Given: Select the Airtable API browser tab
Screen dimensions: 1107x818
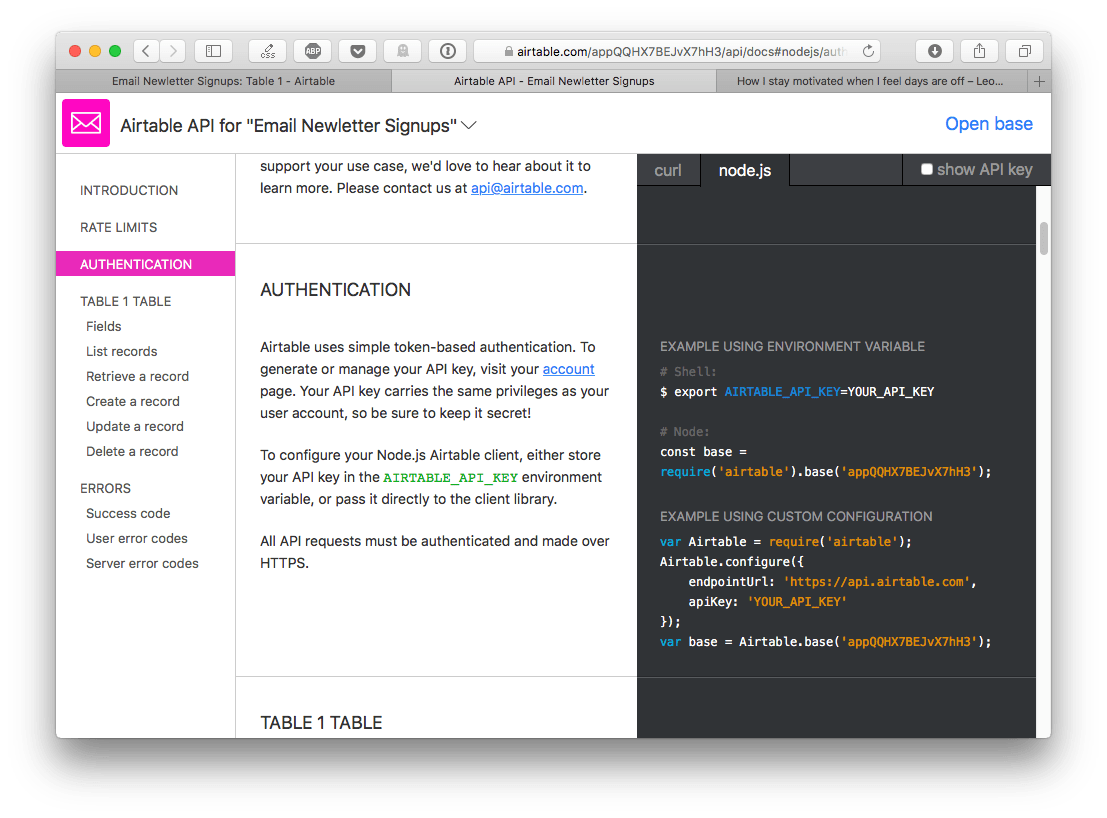Looking at the screenshot, I should point(554,81).
